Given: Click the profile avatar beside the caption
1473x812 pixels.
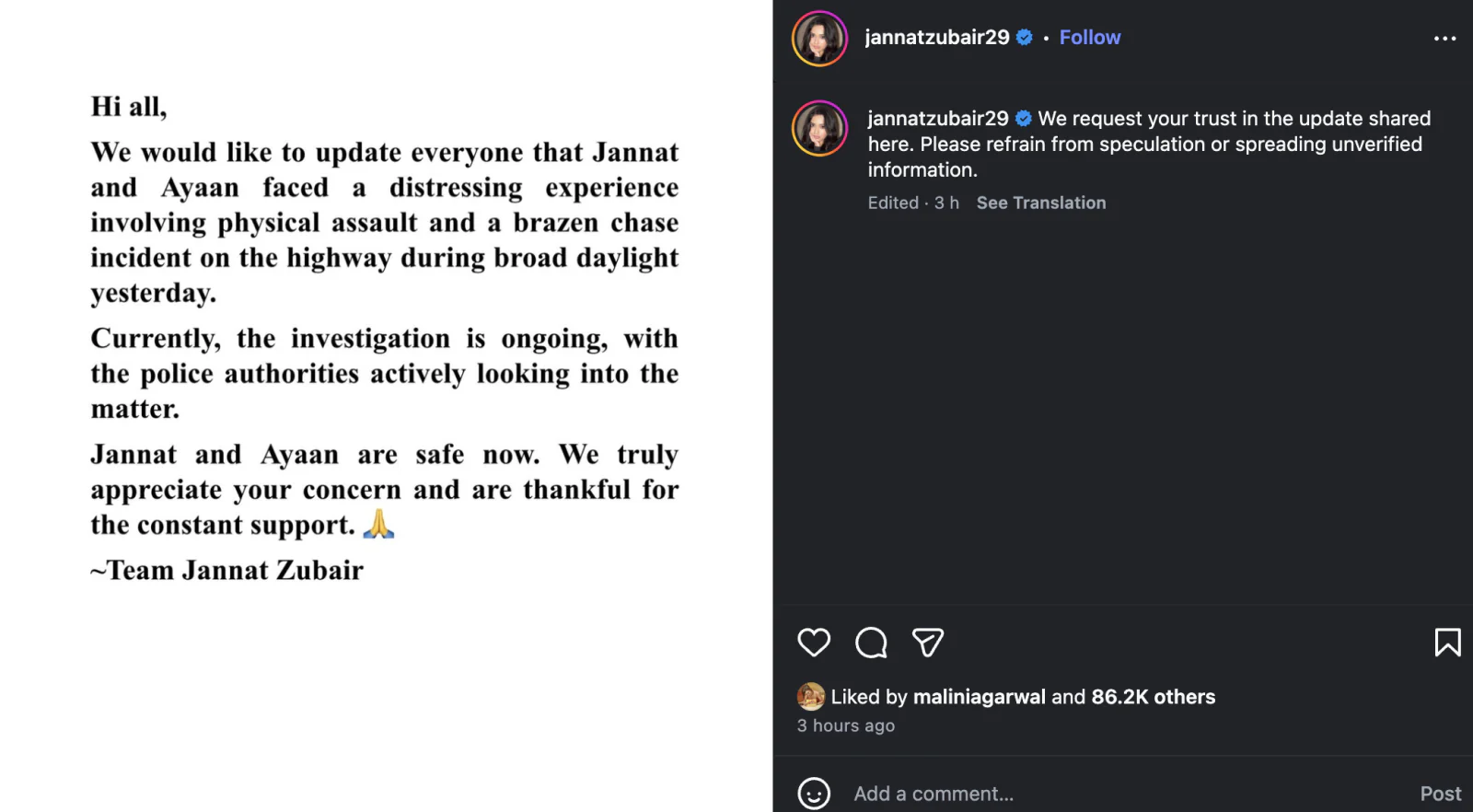Looking at the screenshot, I should click(x=818, y=128).
